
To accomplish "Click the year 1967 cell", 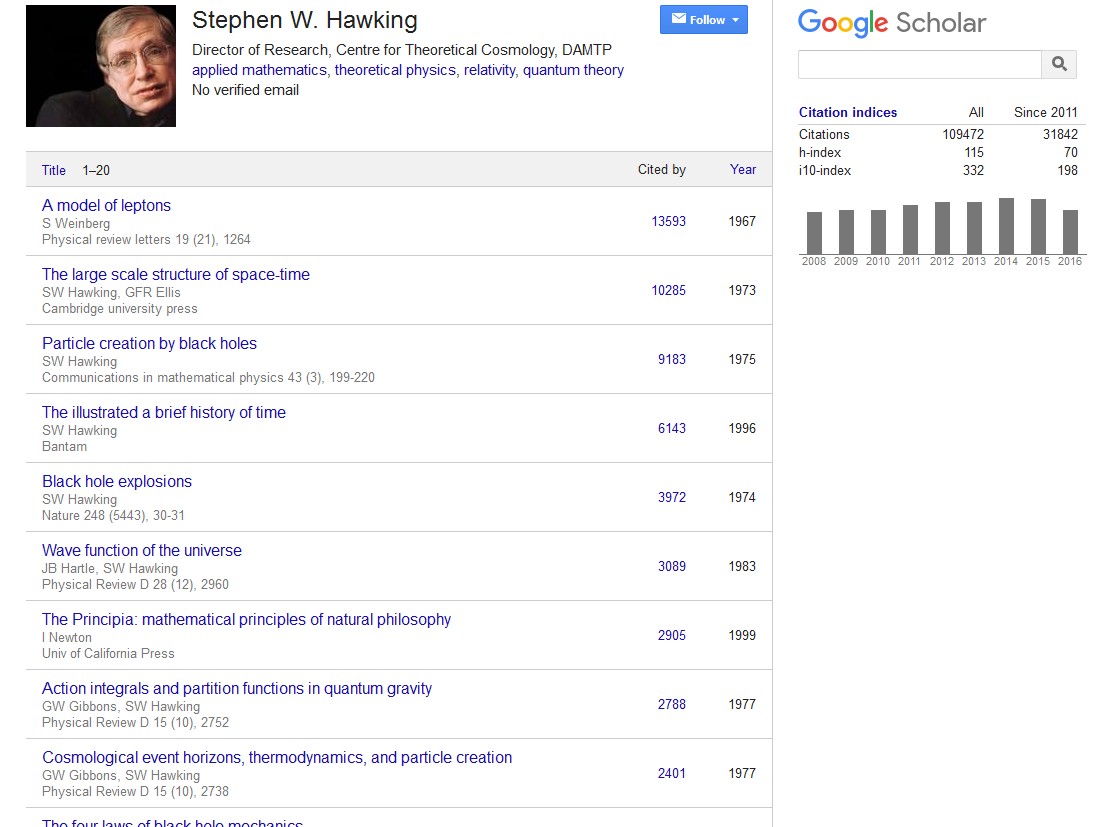I will click(x=742, y=221).
